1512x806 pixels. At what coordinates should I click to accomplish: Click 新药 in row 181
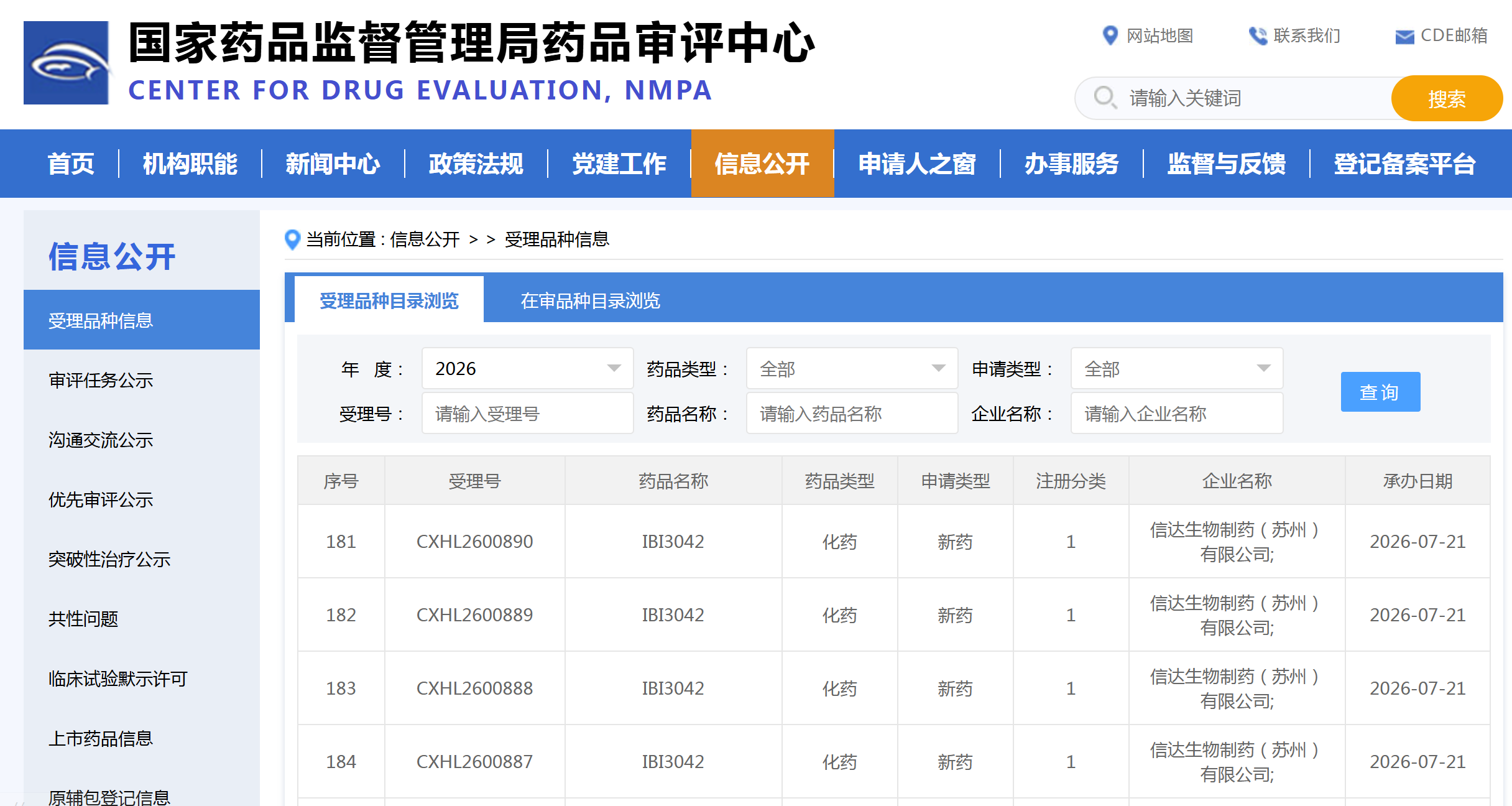956,542
